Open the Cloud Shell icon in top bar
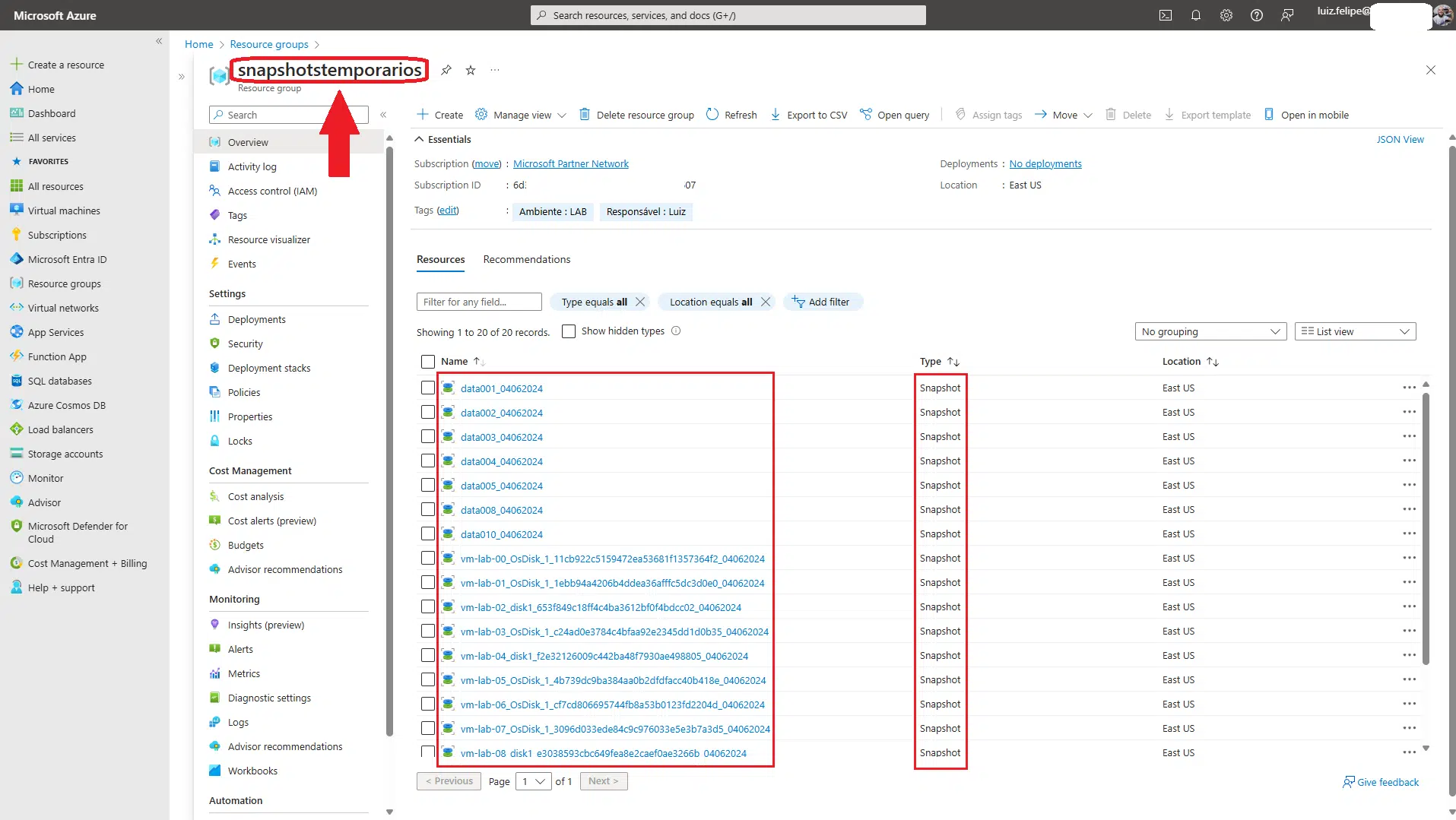 click(1165, 15)
